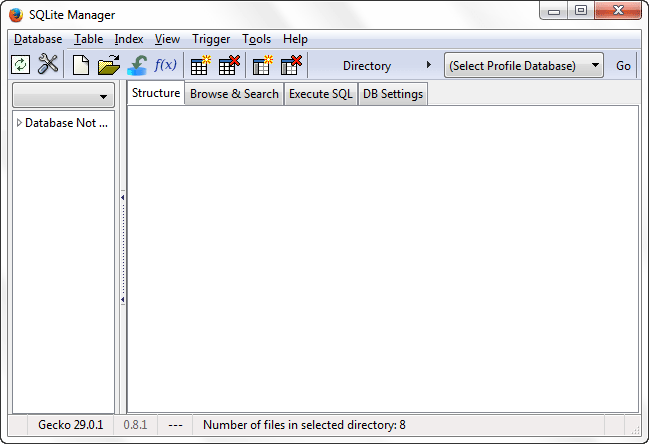Switch to the Structure tab

click(x=156, y=93)
